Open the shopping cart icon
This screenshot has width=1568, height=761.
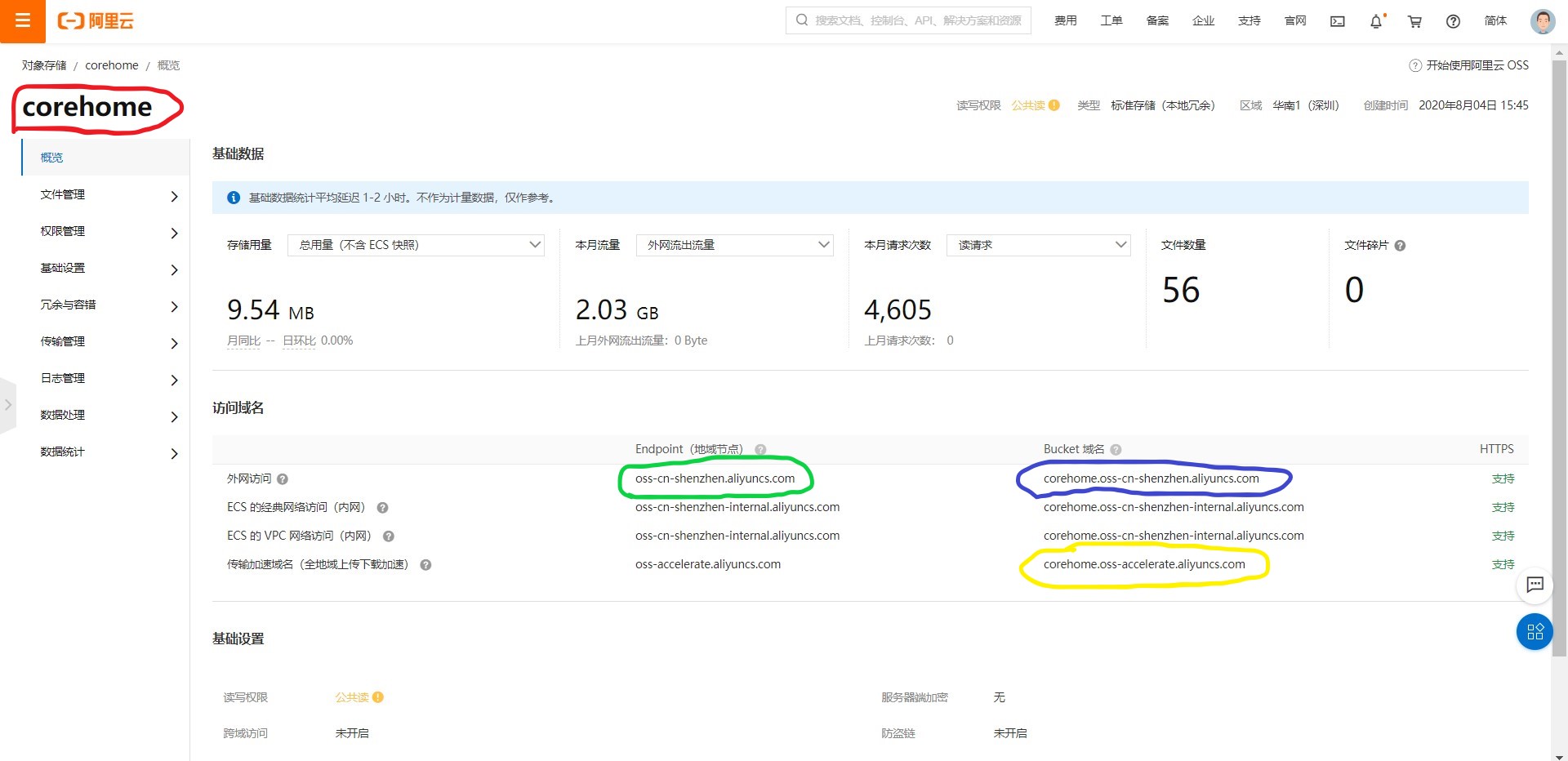tap(1414, 22)
